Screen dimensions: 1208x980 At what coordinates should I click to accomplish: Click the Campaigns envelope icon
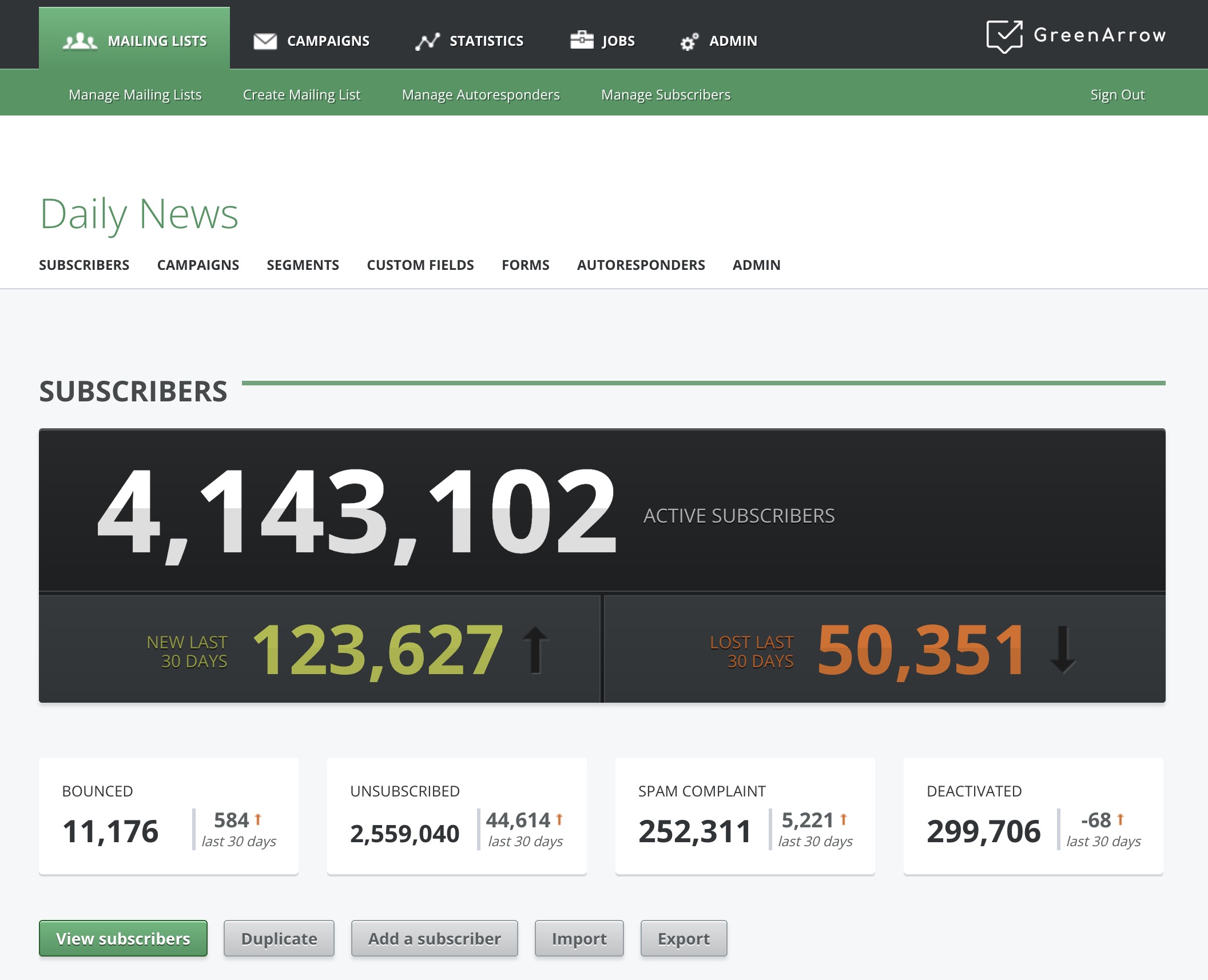tap(265, 41)
